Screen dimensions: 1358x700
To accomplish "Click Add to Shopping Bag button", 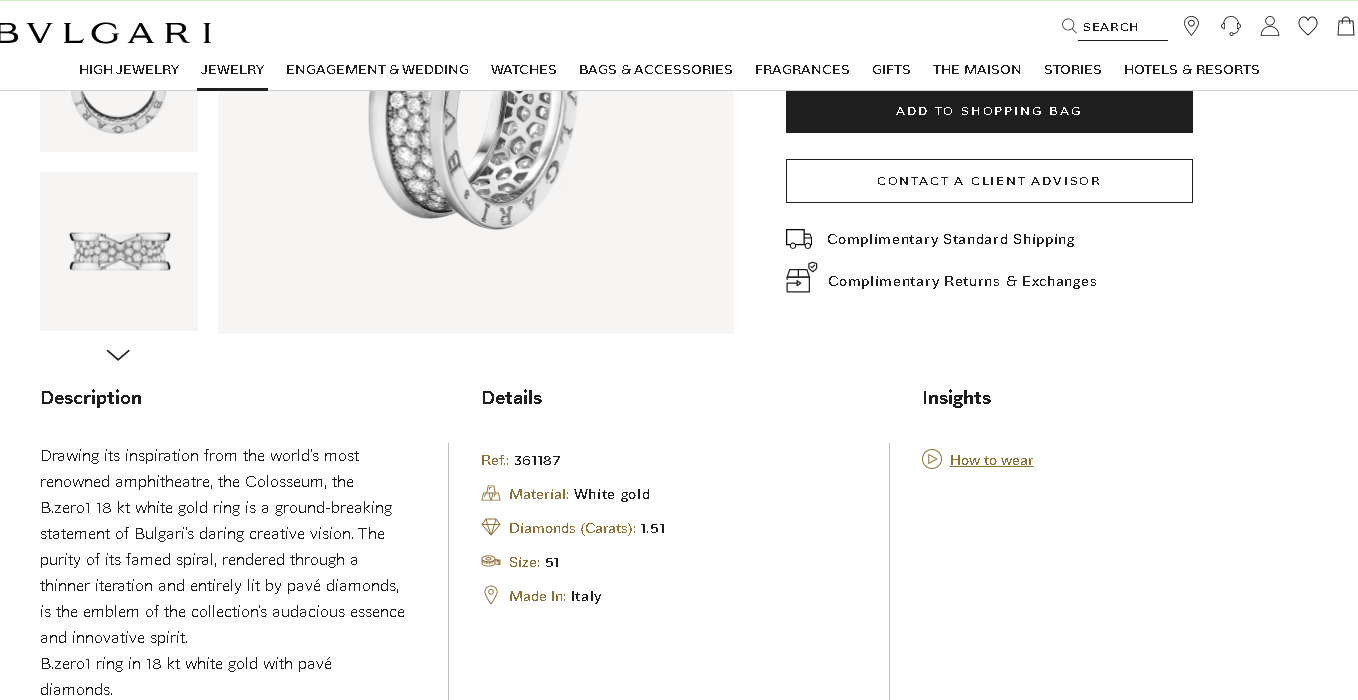I will [989, 111].
